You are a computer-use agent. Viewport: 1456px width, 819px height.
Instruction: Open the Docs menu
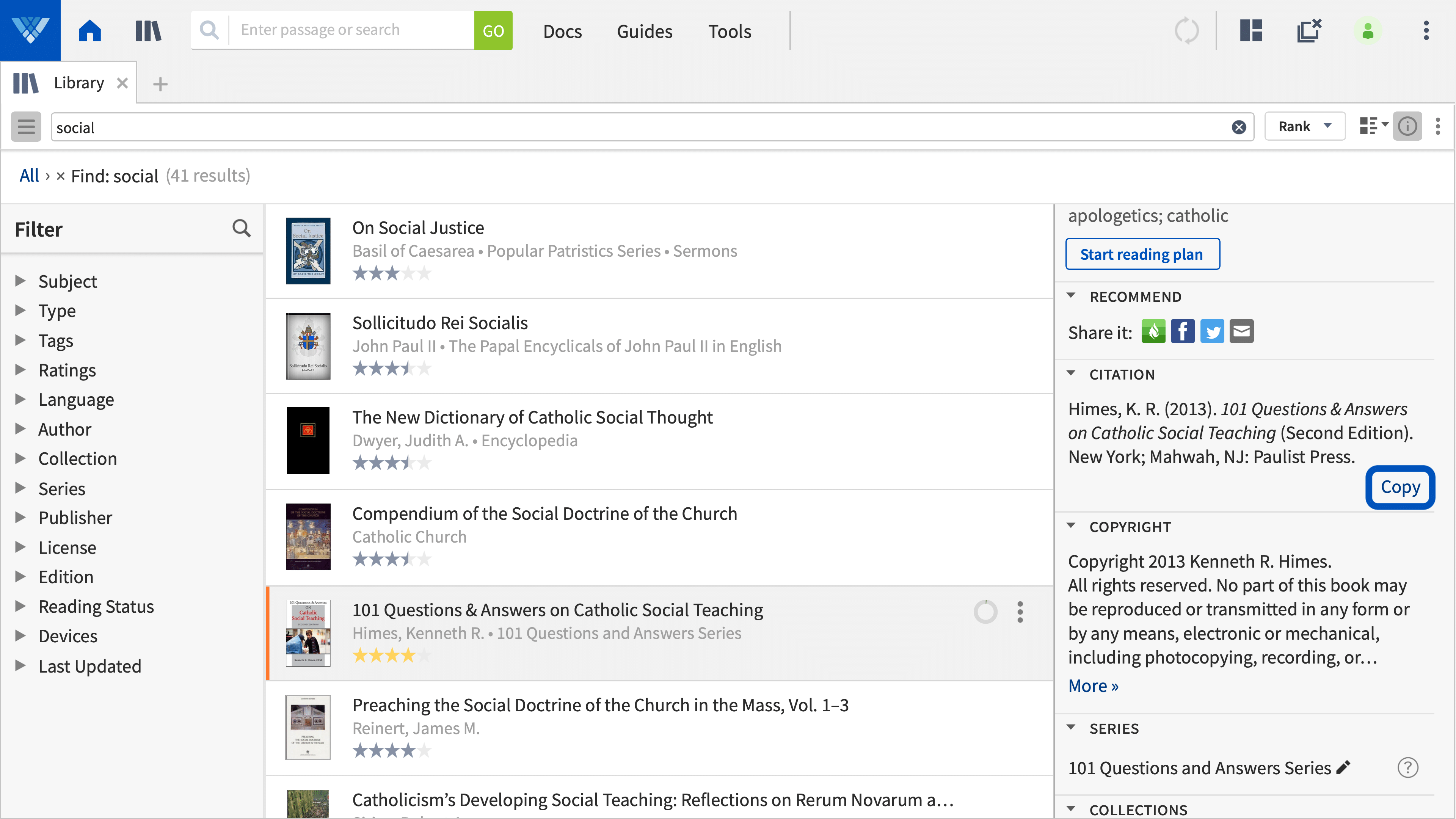click(x=562, y=31)
